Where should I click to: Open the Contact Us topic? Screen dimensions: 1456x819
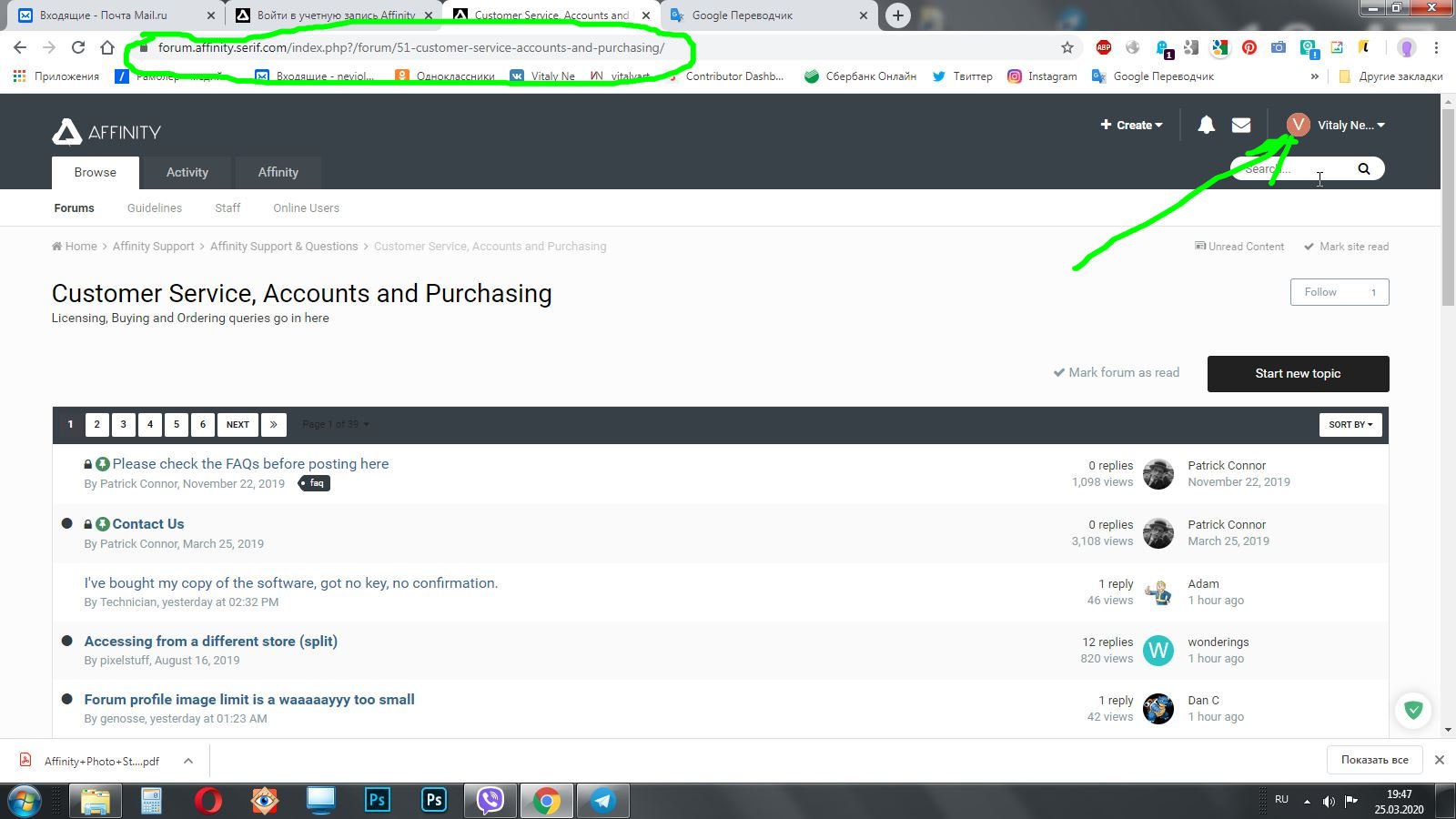click(x=148, y=524)
